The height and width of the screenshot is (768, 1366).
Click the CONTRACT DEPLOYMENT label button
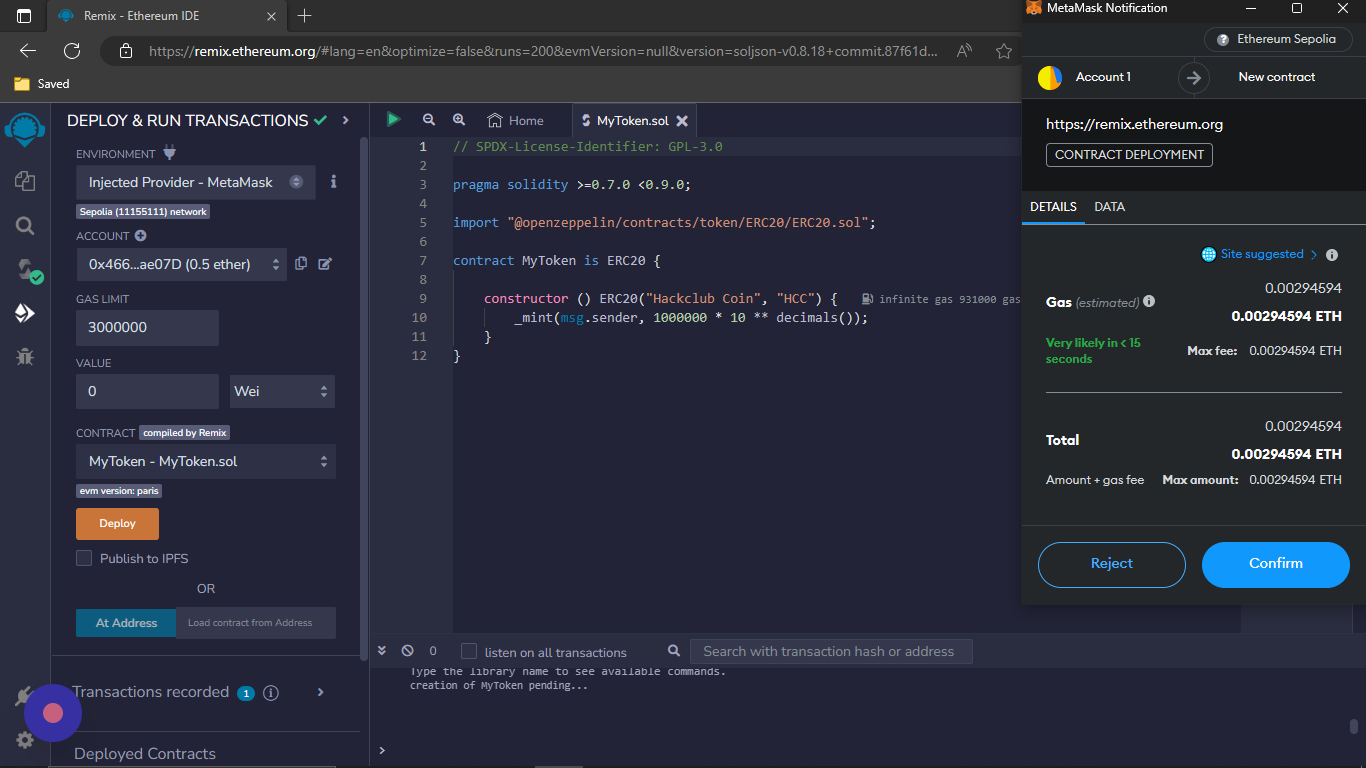1129,155
